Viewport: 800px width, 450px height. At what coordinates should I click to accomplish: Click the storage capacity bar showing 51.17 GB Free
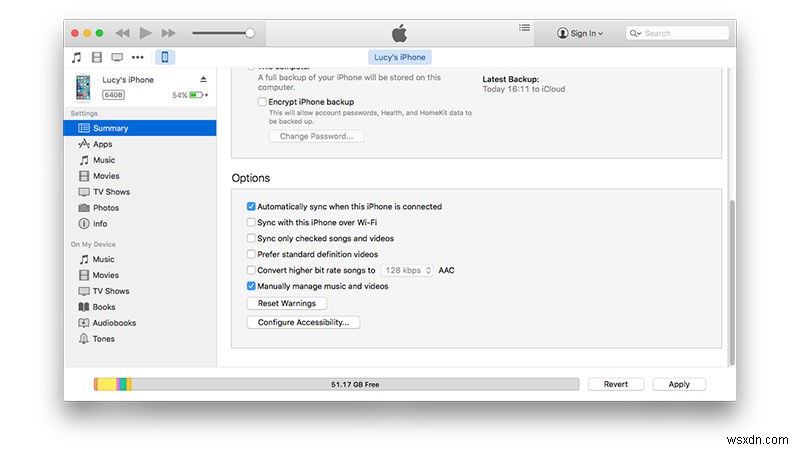(x=336, y=384)
